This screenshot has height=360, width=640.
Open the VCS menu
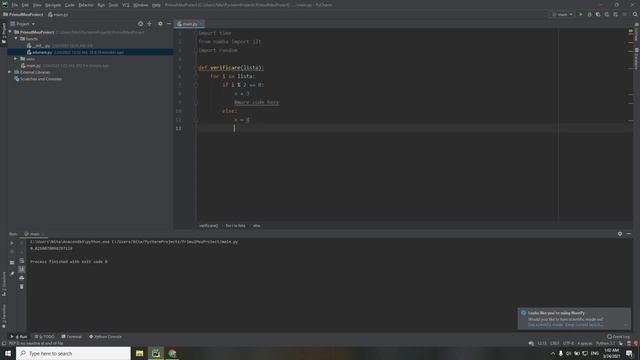point(126,5)
